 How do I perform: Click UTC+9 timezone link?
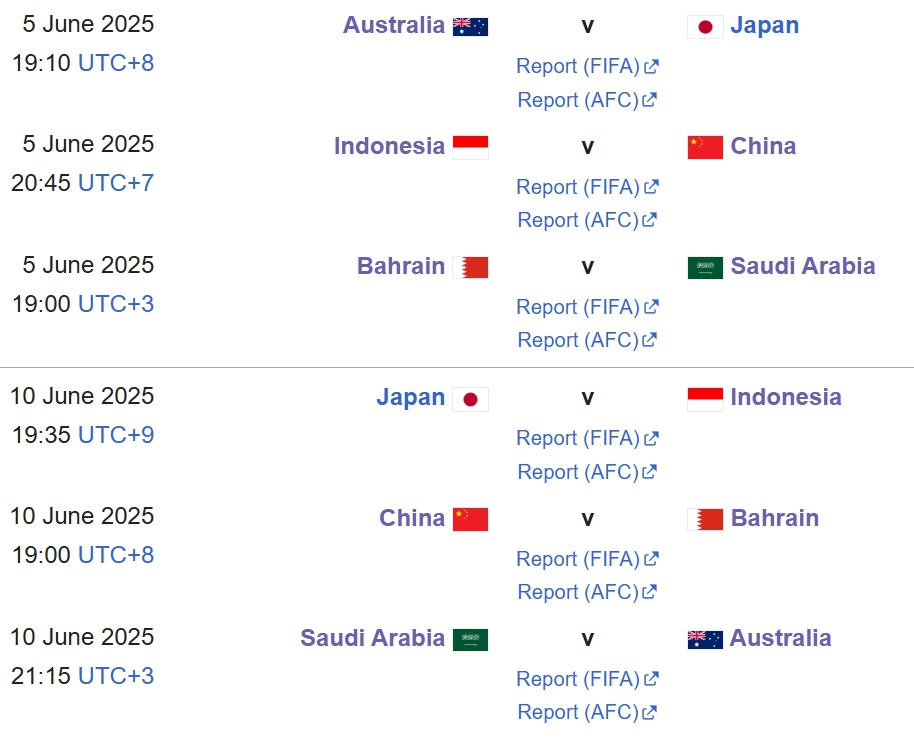(x=116, y=435)
